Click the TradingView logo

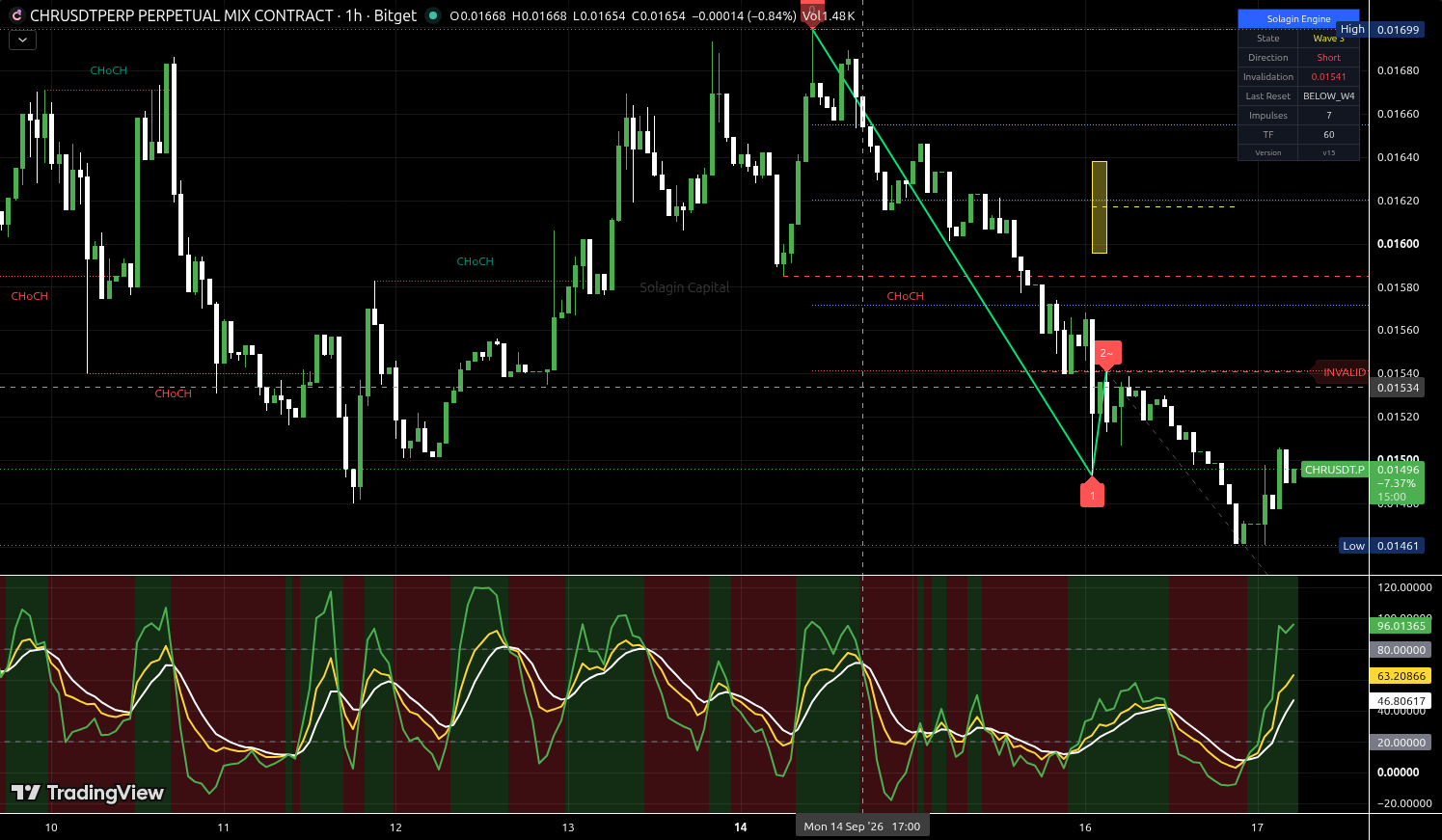tap(88, 793)
